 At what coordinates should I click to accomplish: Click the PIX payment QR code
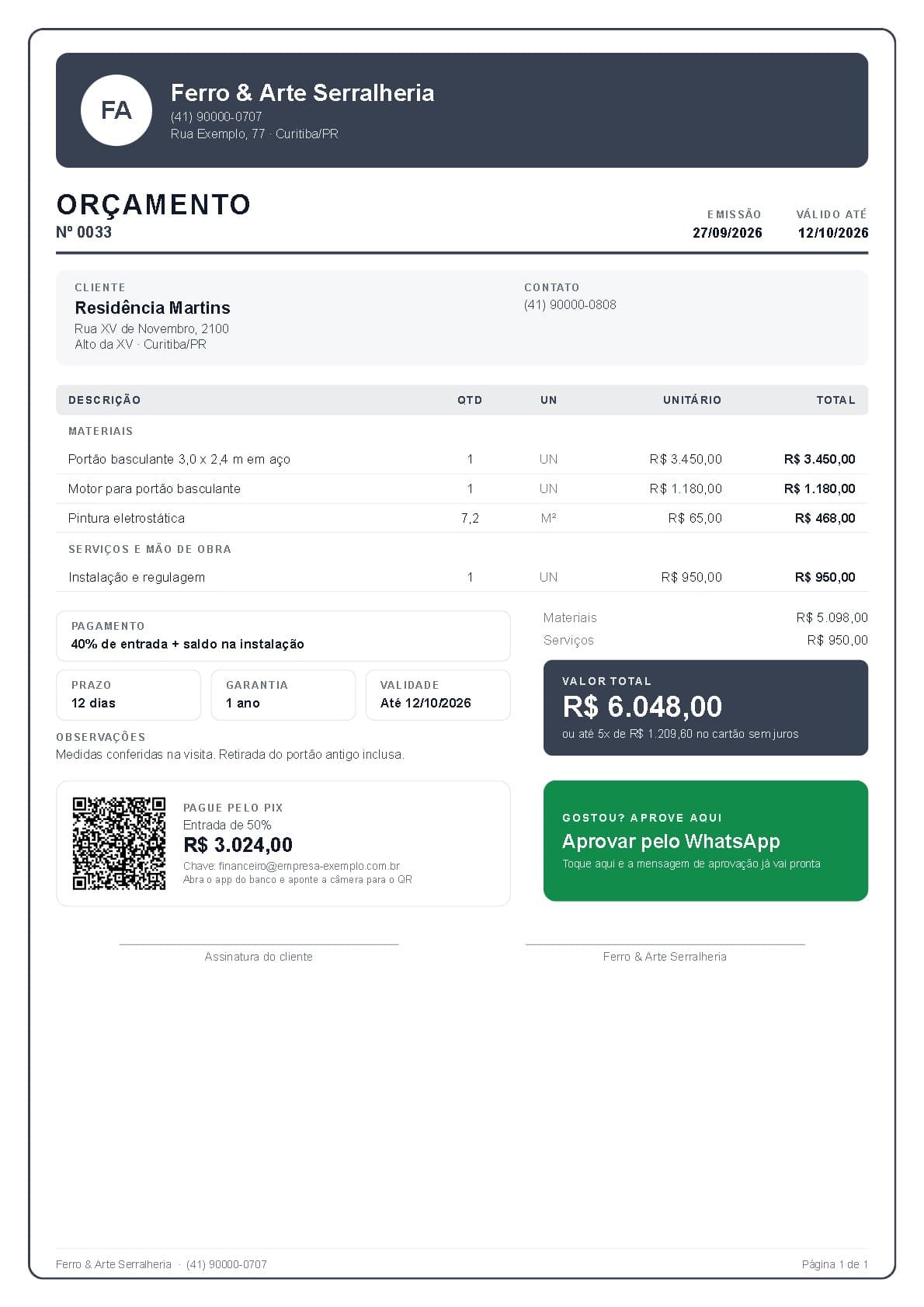coord(119,843)
